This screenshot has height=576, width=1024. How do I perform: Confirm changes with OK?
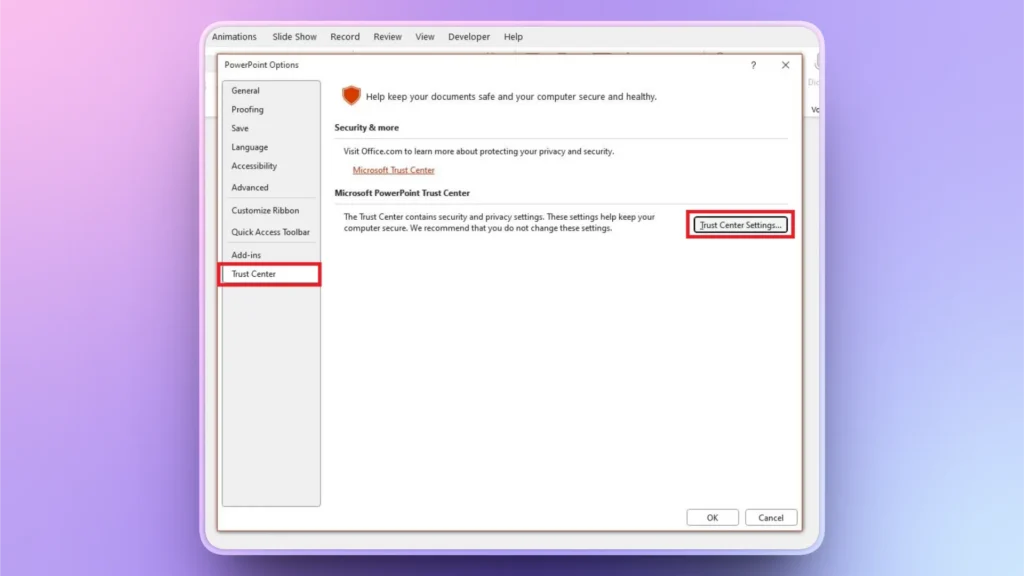coord(712,517)
